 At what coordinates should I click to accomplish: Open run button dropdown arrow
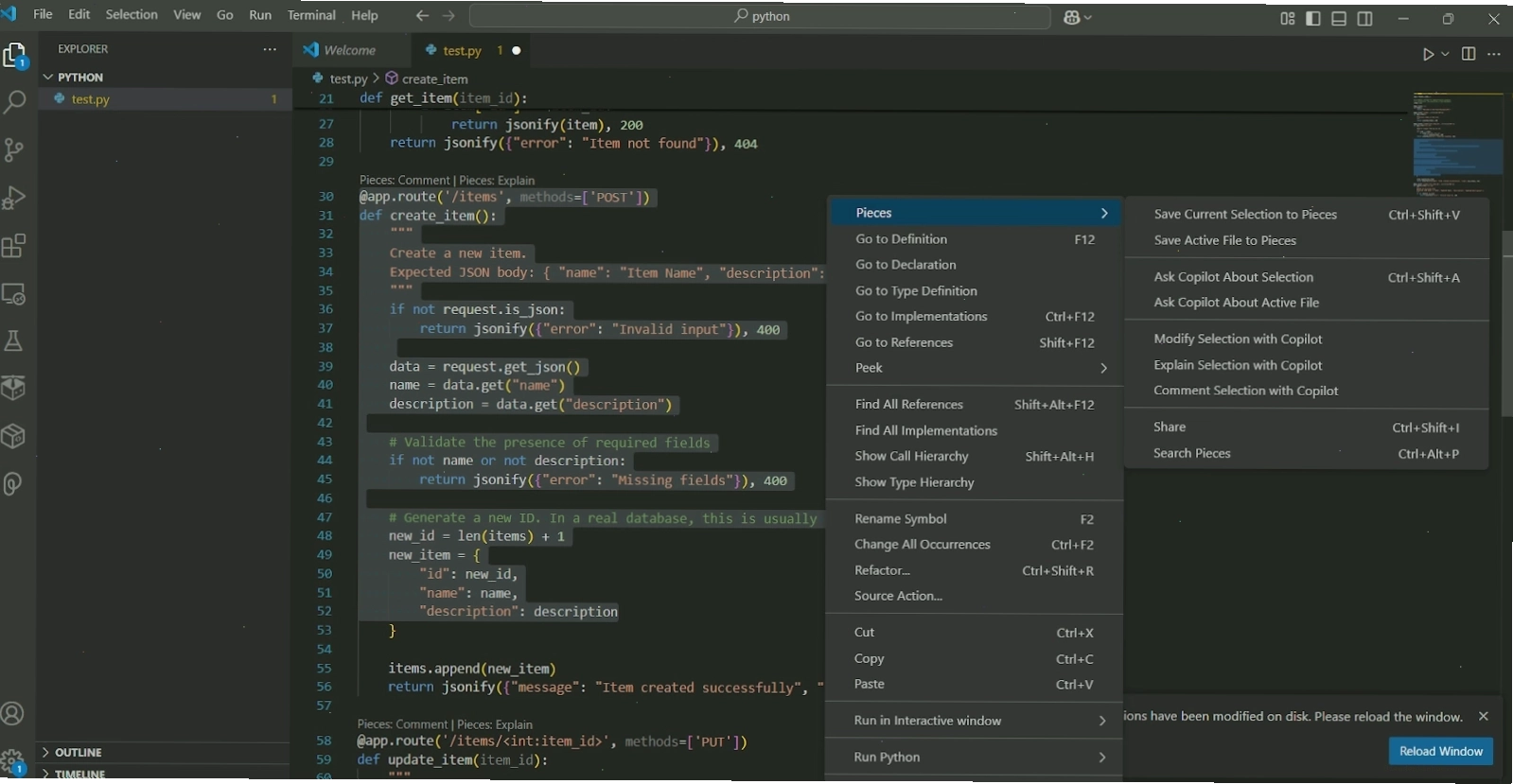[x=1445, y=54]
